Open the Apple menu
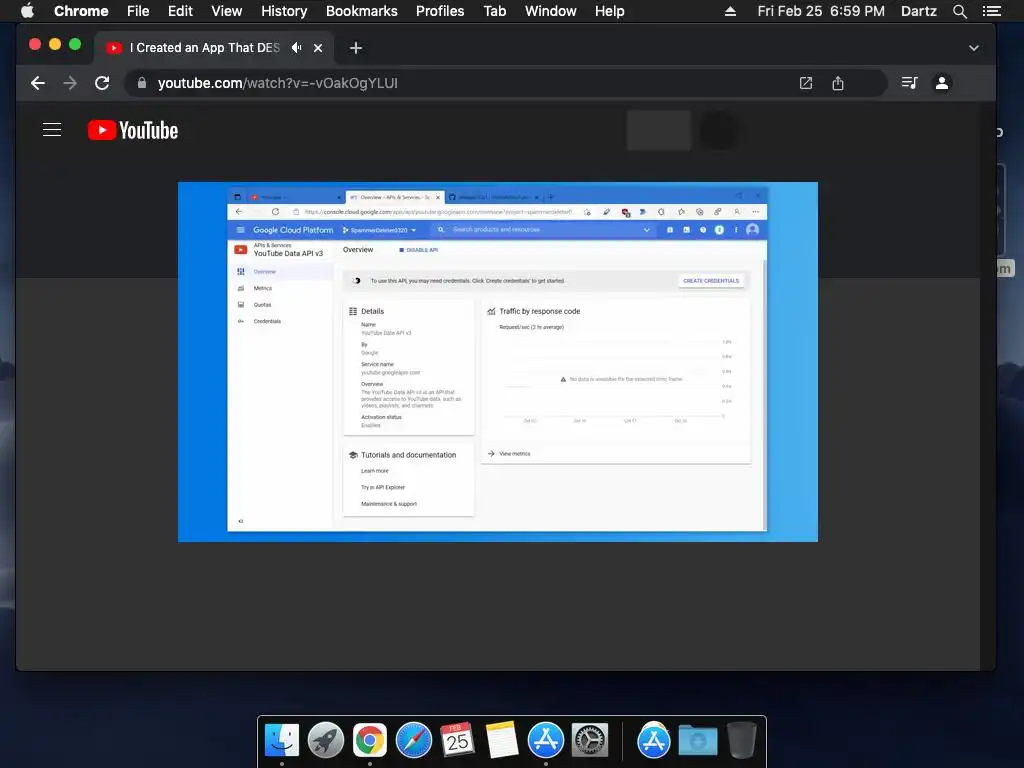This screenshot has height=768, width=1024. coord(27,11)
